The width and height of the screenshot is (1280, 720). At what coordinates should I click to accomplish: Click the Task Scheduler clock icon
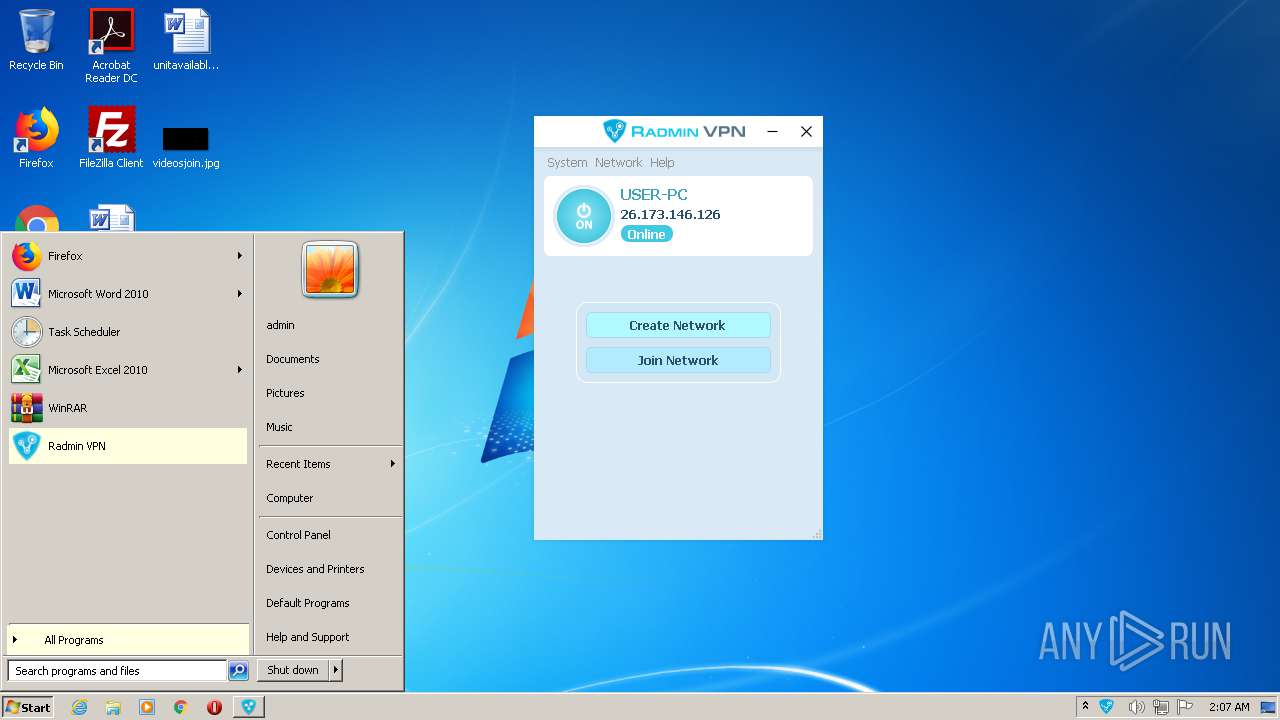[27, 332]
